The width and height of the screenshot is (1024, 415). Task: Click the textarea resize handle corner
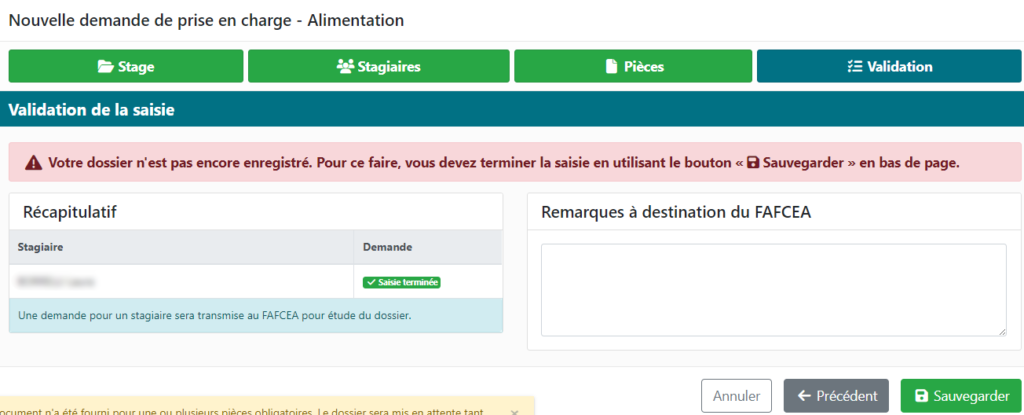[1002, 331]
